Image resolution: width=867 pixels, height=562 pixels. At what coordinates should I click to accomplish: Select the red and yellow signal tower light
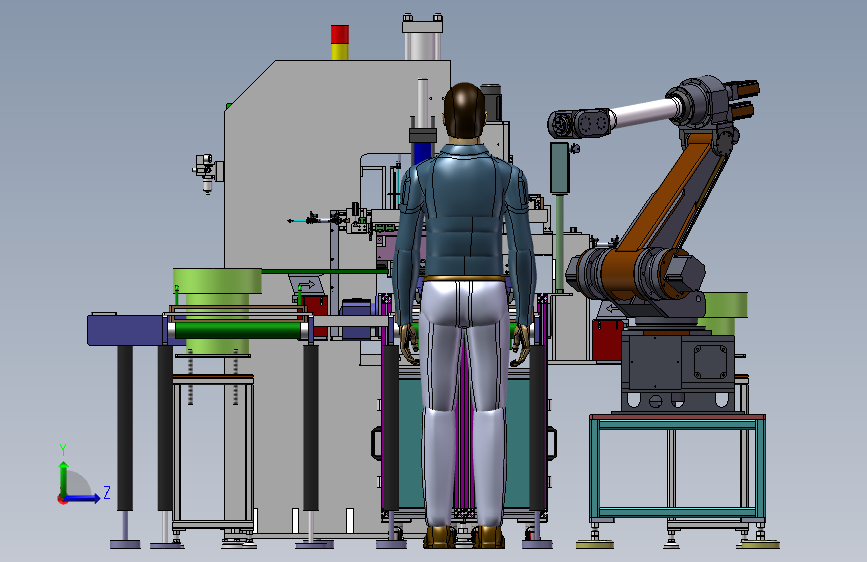(x=340, y=42)
